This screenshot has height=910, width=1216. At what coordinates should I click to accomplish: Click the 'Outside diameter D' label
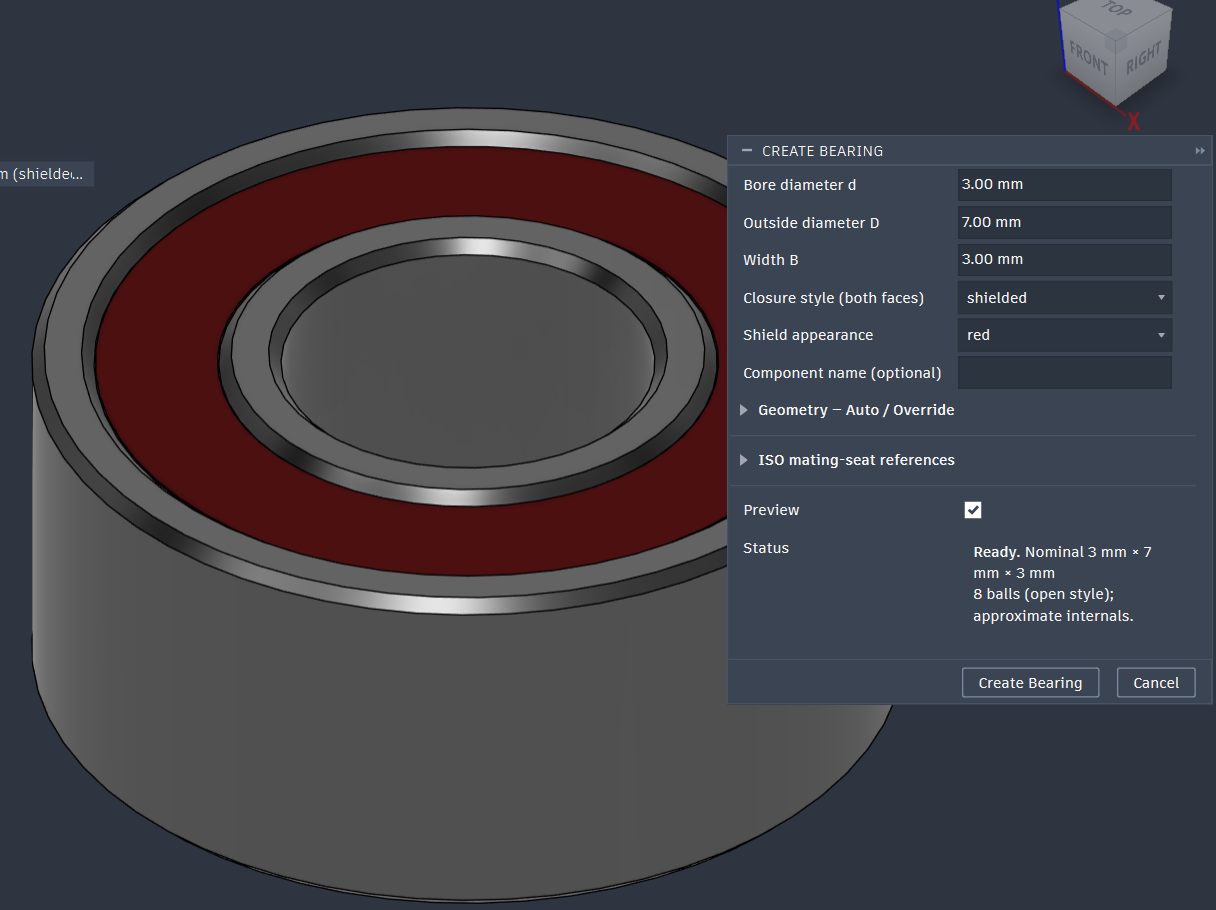[x=811, y=223]
